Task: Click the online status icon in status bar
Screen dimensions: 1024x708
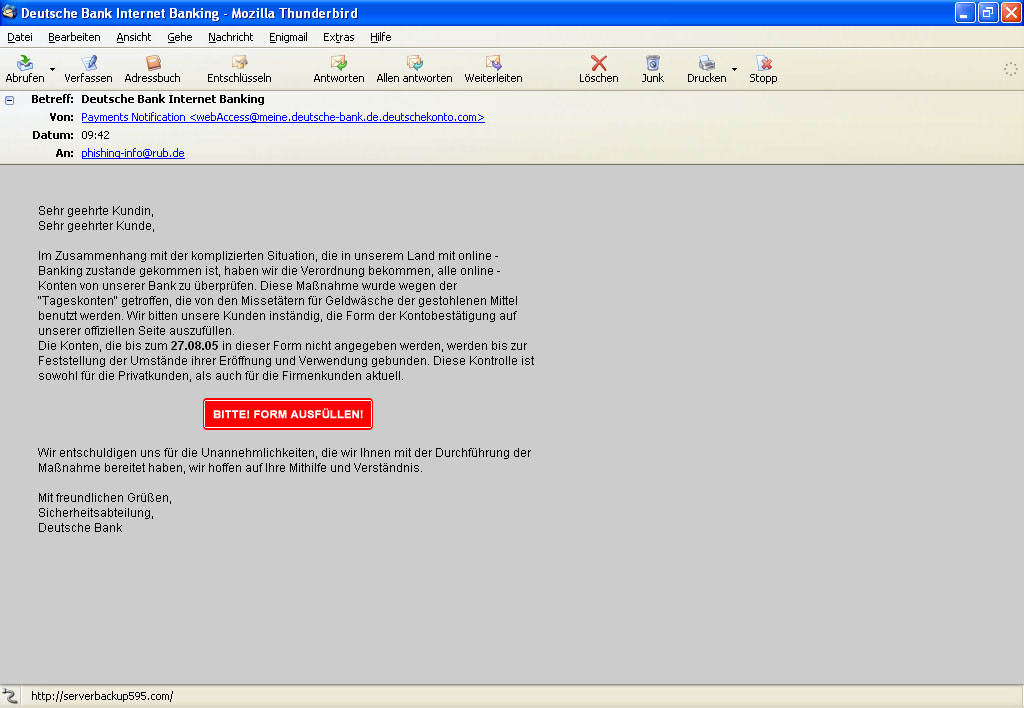Action: (9, 696)
